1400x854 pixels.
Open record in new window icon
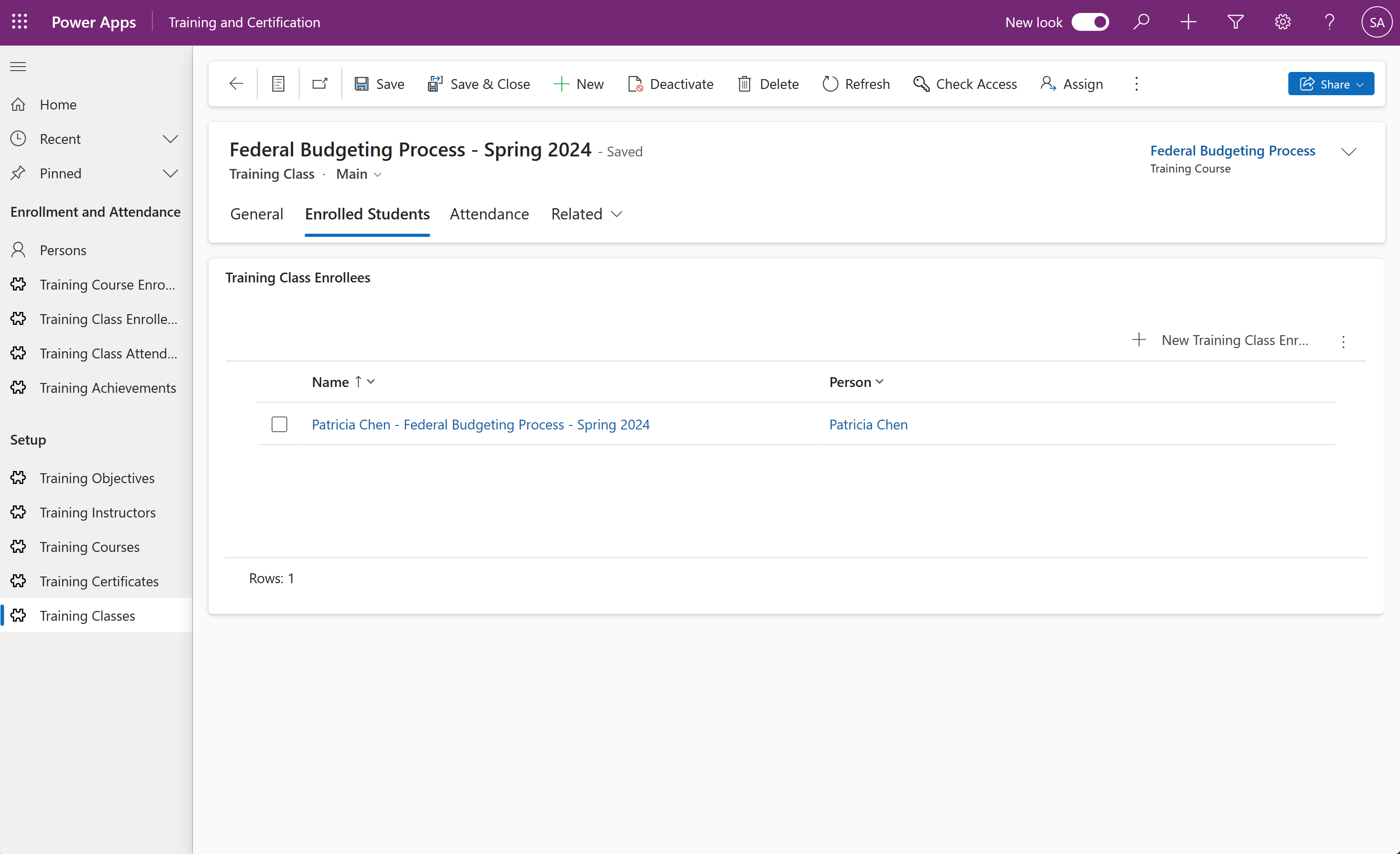(320, 84)
